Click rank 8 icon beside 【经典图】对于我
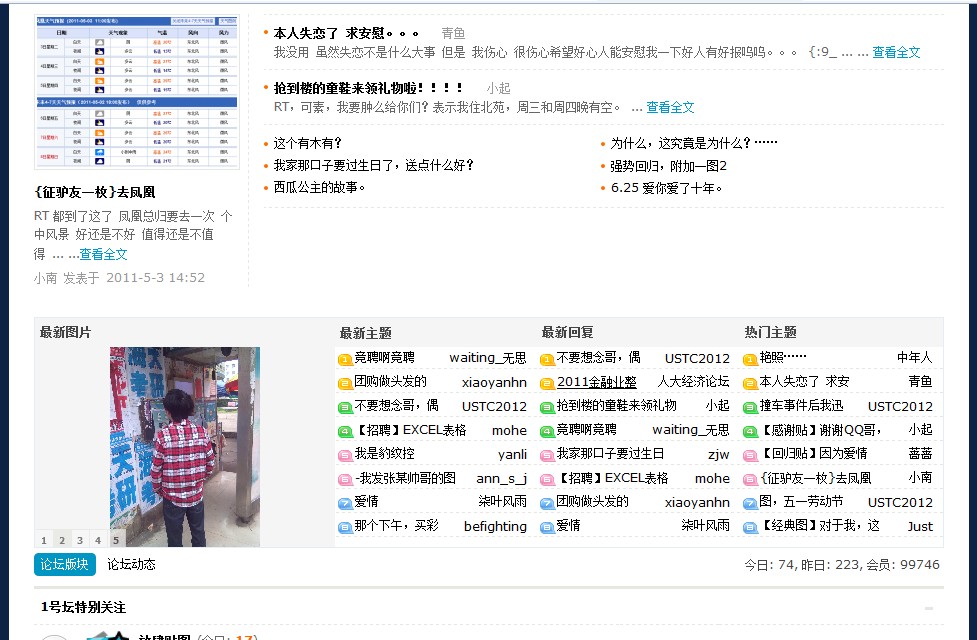 click(750, 527)
